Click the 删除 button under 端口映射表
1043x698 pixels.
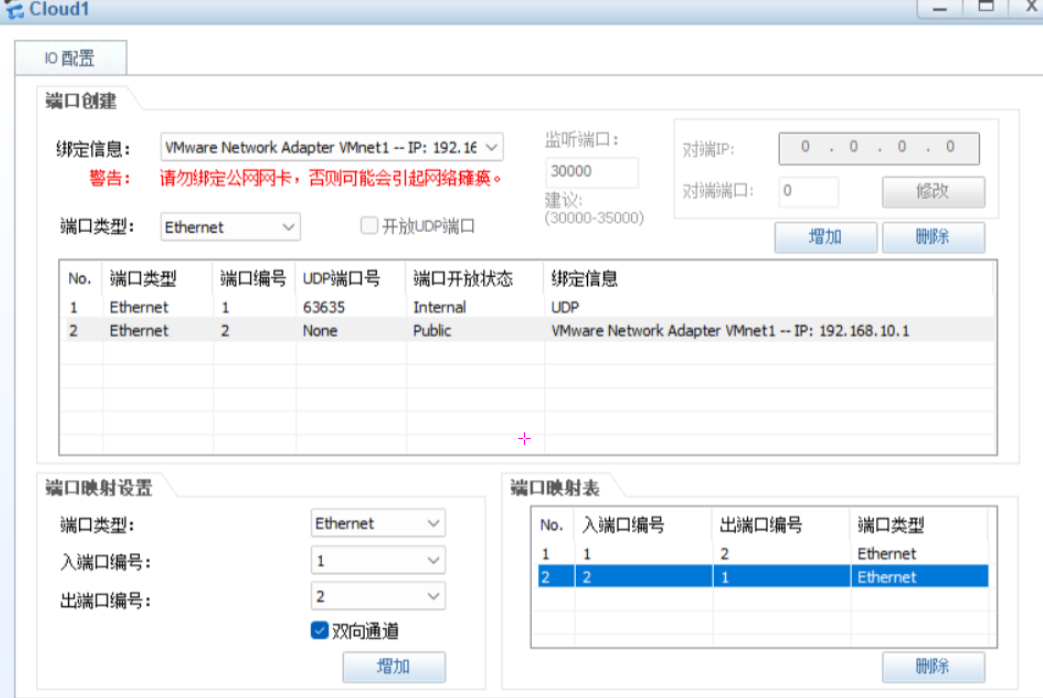[x=933, y=666]
